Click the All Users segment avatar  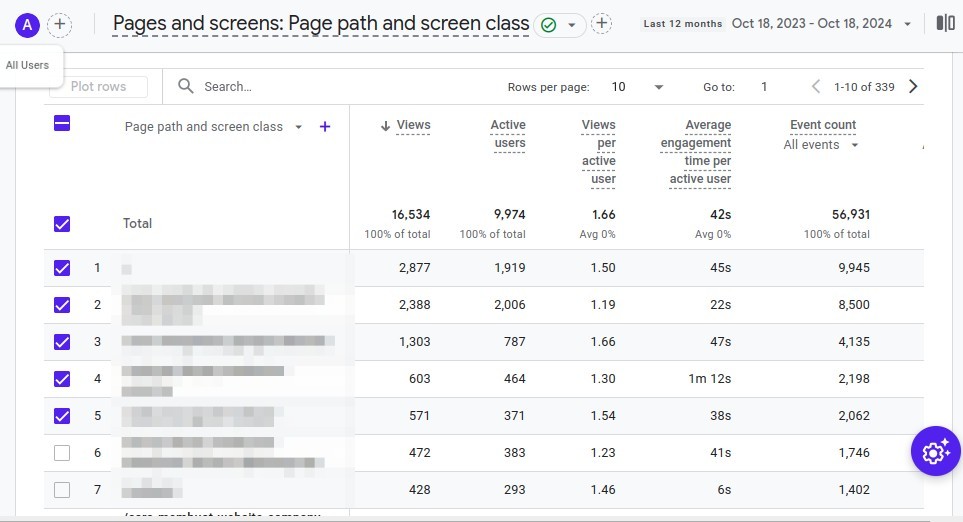(x=29, y=24)
